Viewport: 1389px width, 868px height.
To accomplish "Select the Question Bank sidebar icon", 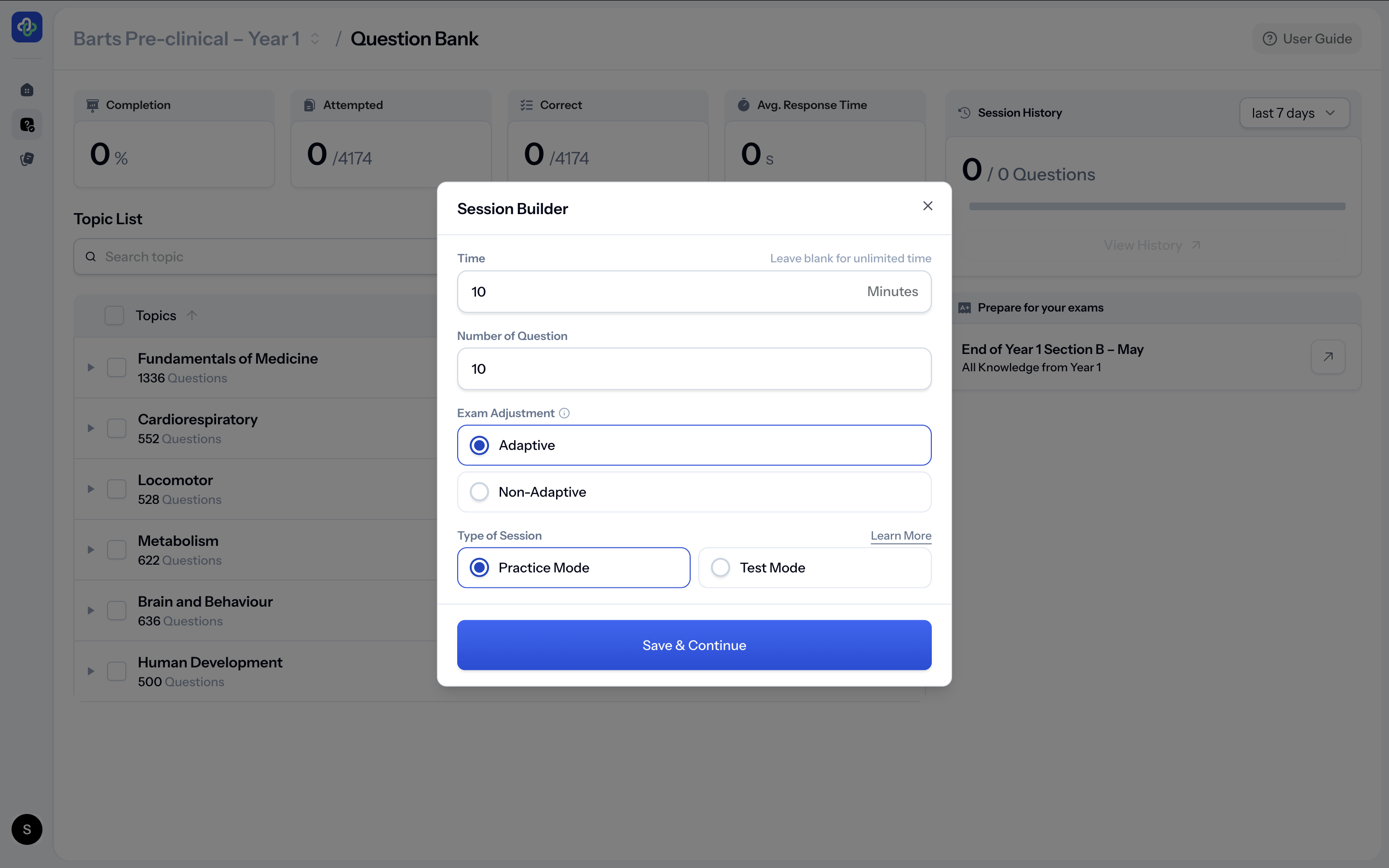I will [x=27, y=124].
